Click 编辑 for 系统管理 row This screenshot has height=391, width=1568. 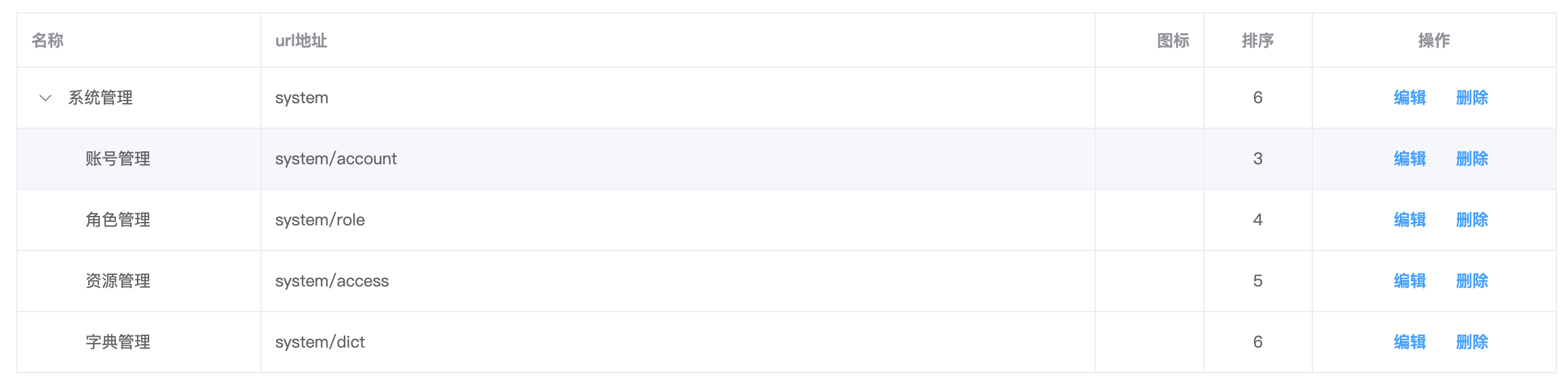pos(1410,98)
